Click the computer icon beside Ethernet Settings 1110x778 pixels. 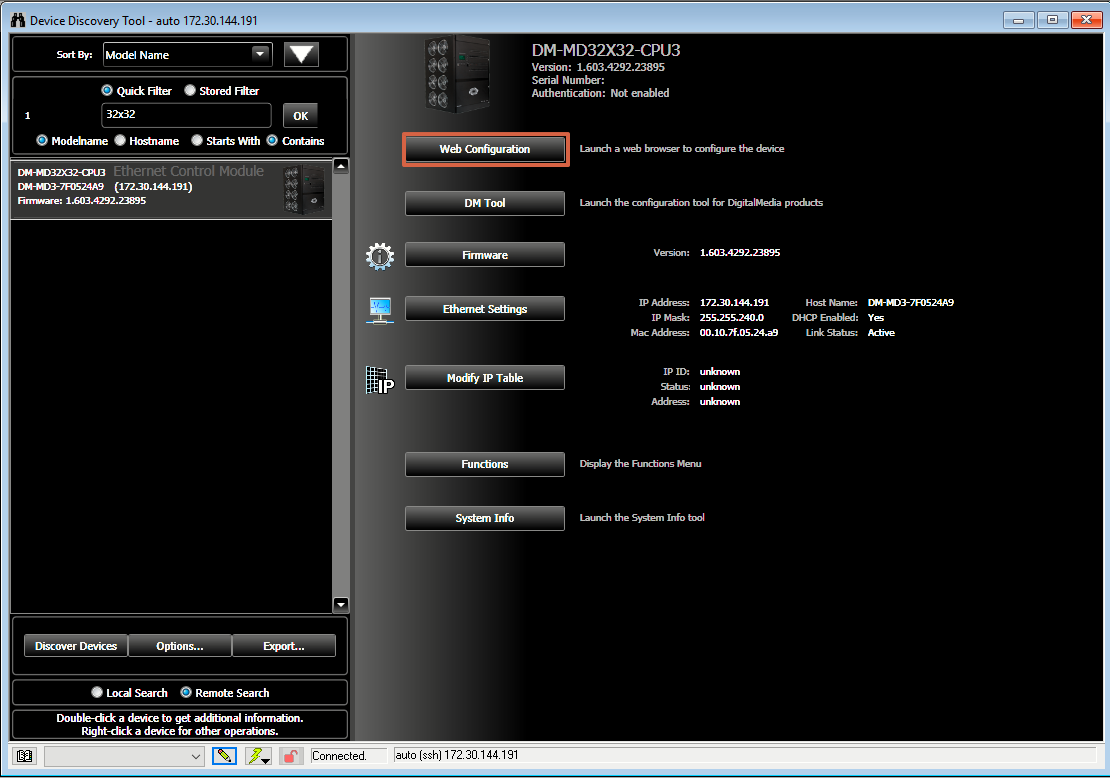380,310
